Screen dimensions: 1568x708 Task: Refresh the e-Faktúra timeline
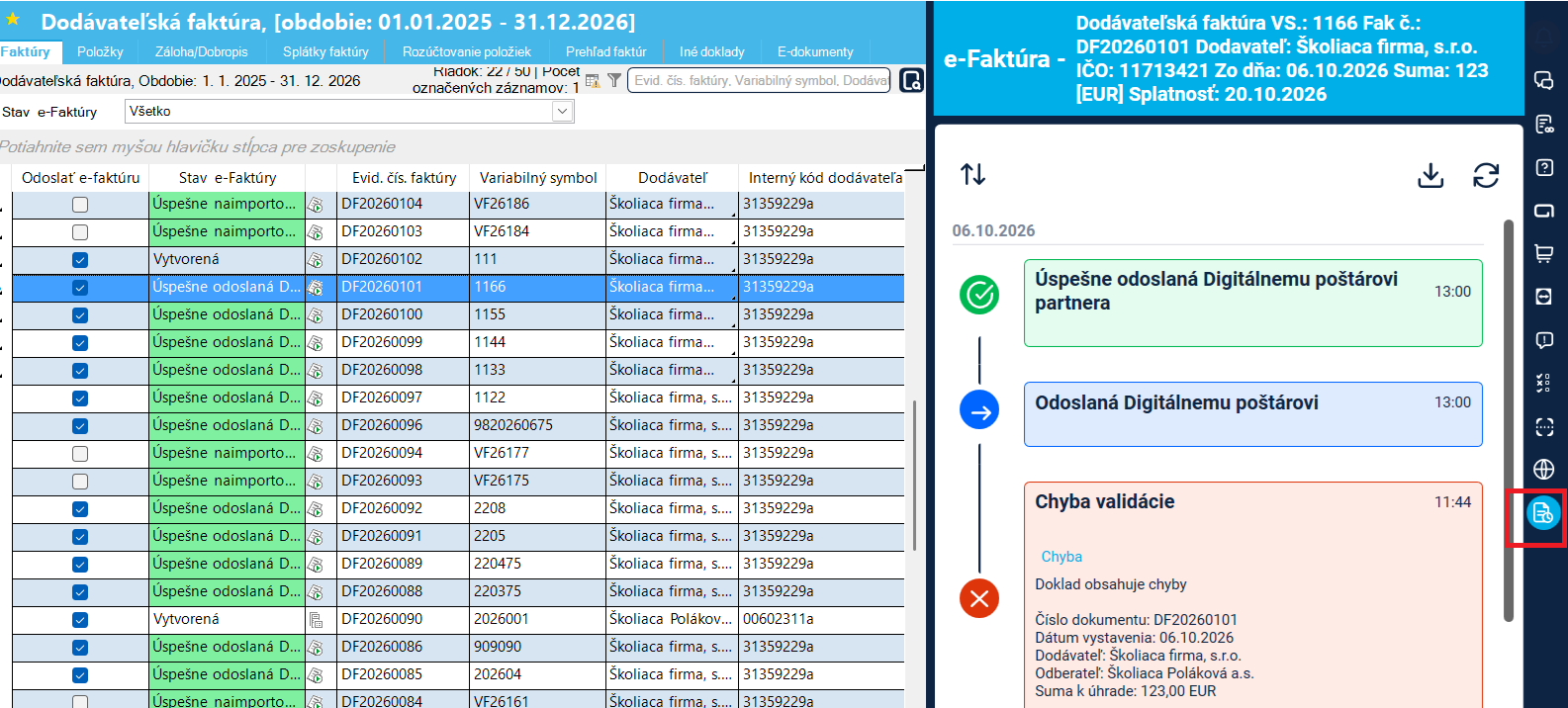coord(1486,175)
